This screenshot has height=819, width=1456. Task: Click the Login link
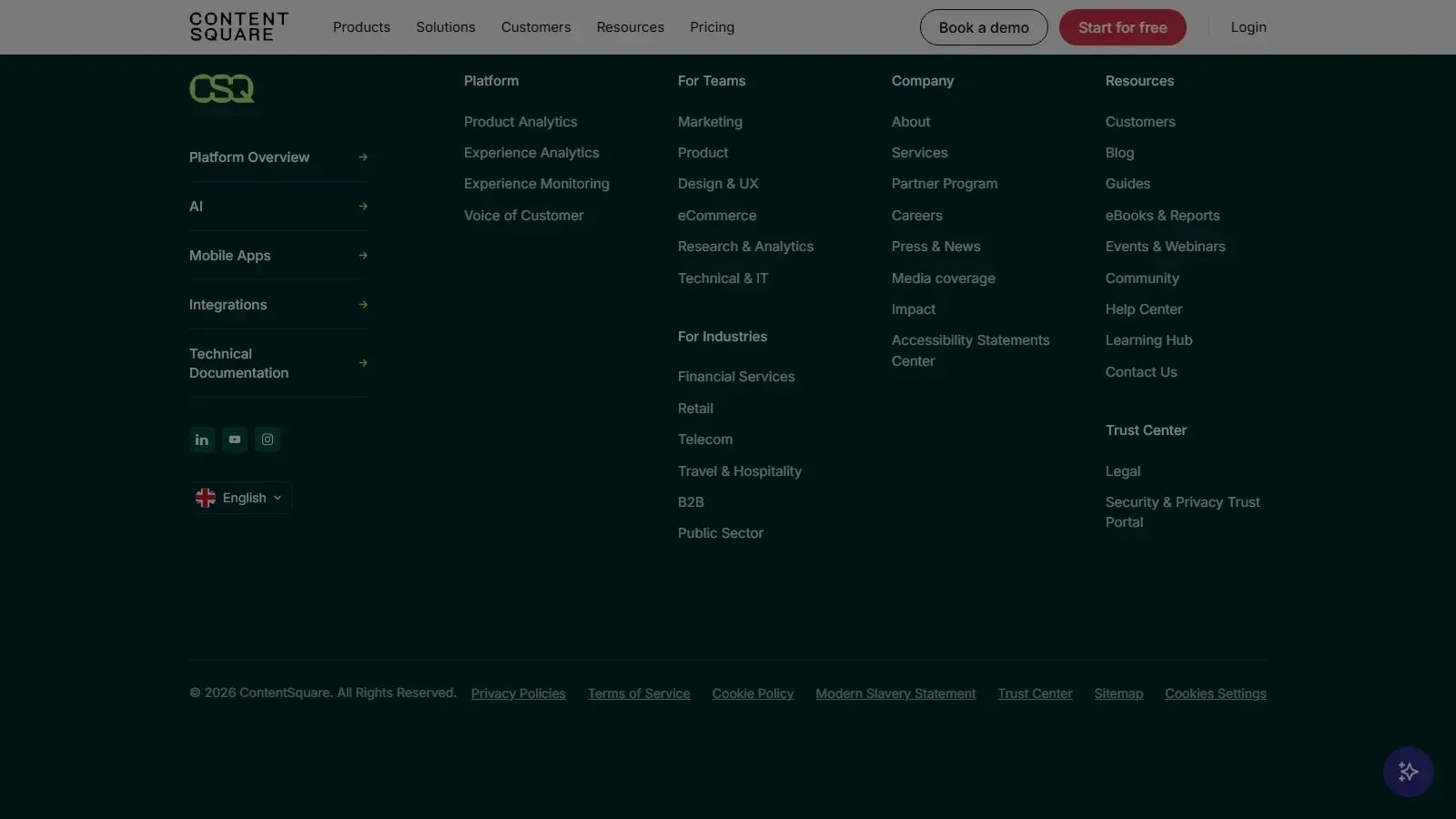point(1249,27)
